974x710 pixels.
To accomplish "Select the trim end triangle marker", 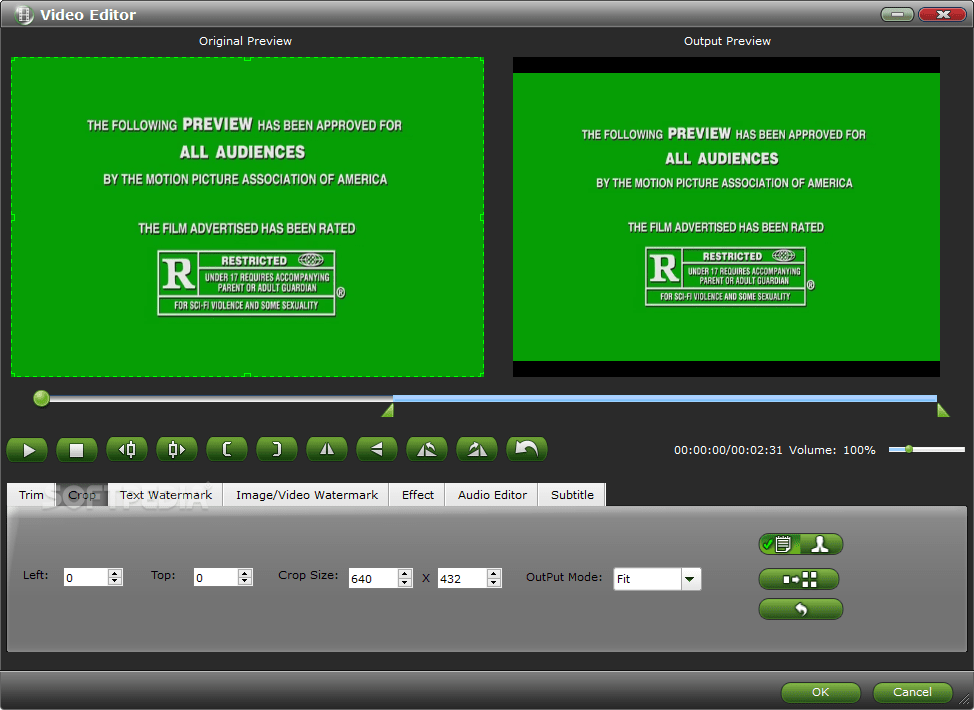I will [943, 410].
